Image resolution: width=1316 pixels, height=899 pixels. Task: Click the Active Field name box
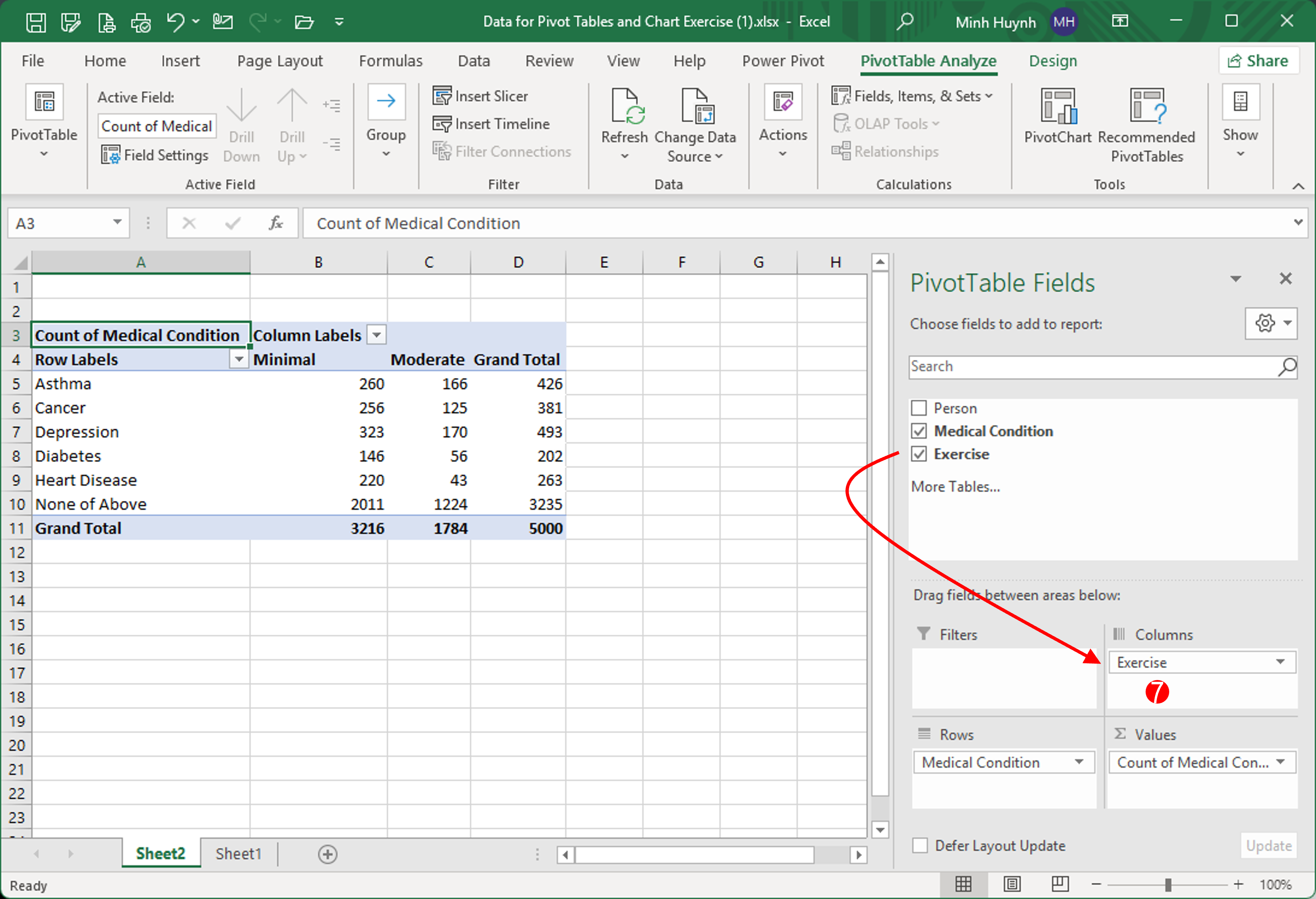click(157, 126)
